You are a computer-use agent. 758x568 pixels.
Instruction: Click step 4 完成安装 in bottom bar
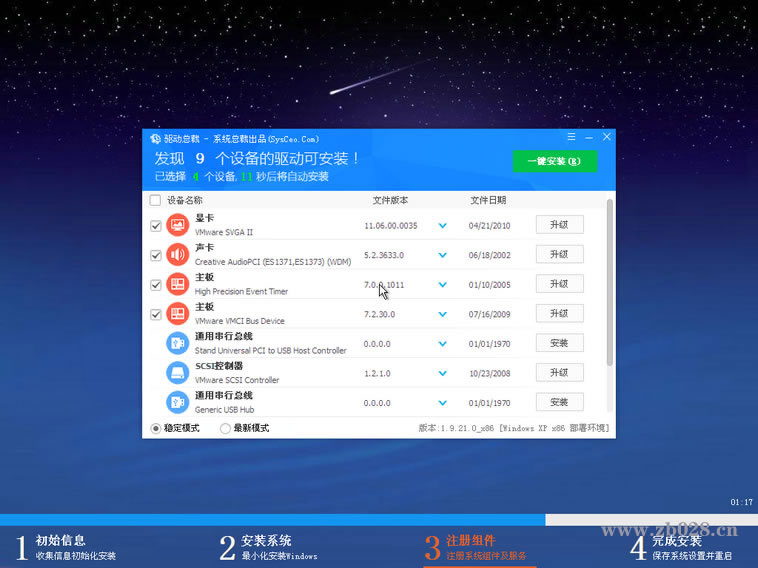click(x=681, y=547)
